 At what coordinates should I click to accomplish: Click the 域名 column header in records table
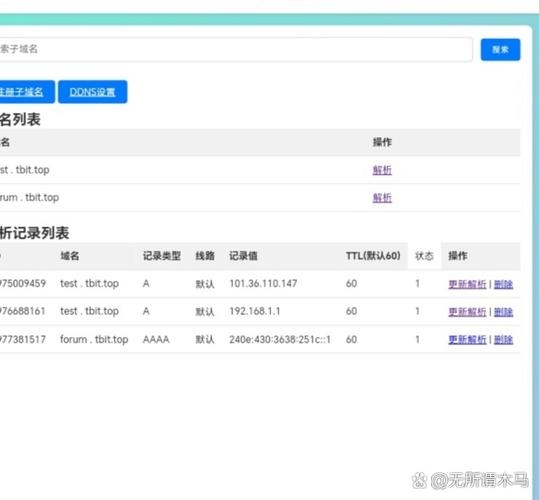tap(70, 256)
